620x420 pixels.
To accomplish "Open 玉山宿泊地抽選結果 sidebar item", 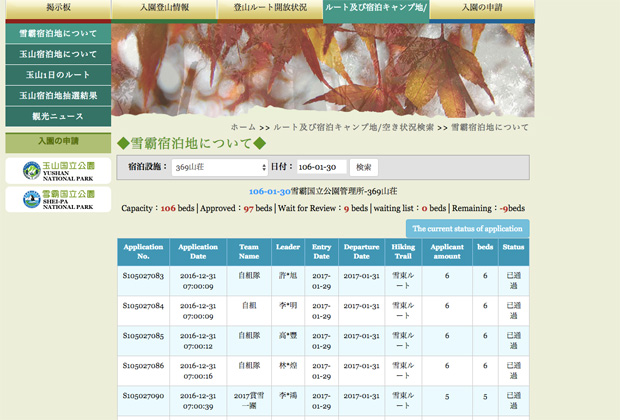I will [59, 96].
